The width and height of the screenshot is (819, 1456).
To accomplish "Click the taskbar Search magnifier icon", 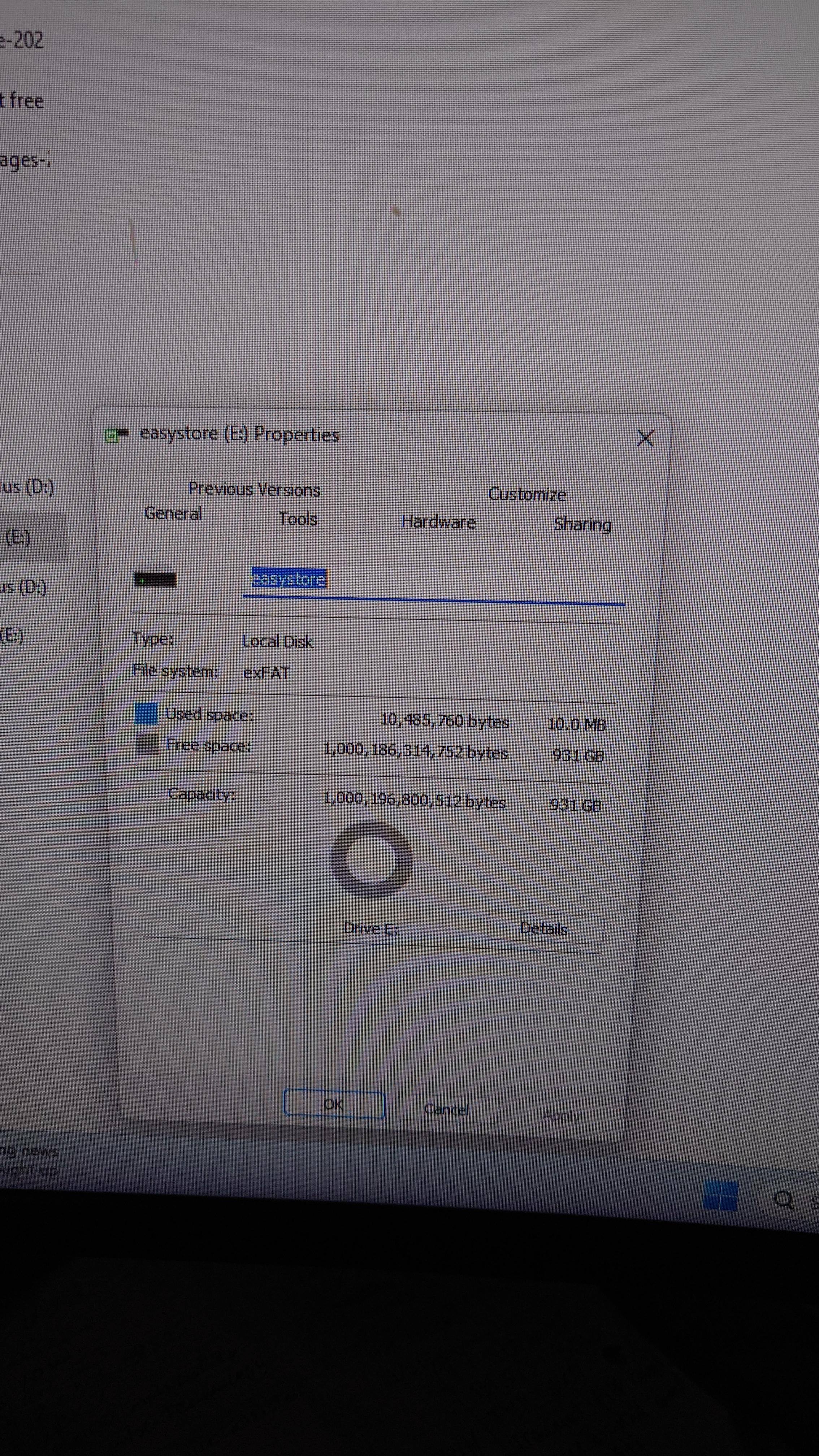I will (x=783, y=1199).
